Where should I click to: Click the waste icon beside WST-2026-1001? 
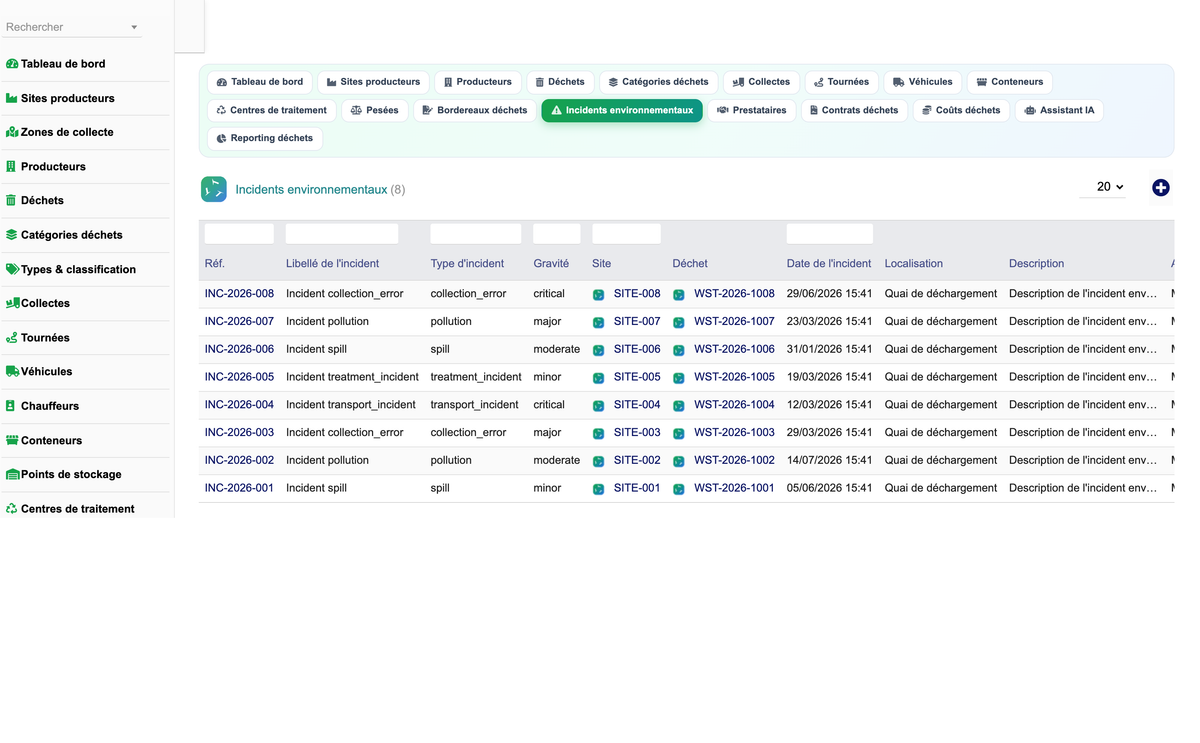679,489
